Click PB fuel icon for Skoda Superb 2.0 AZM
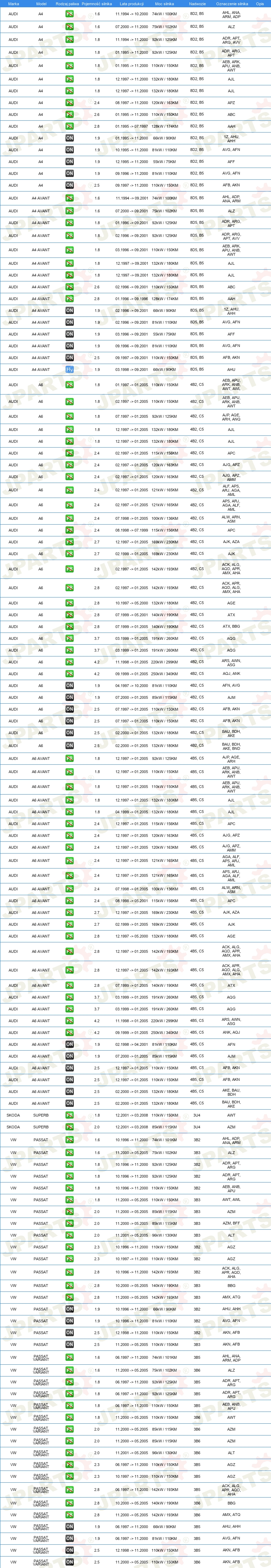This screenshot has width=271, height=1568. point(69,1127)
